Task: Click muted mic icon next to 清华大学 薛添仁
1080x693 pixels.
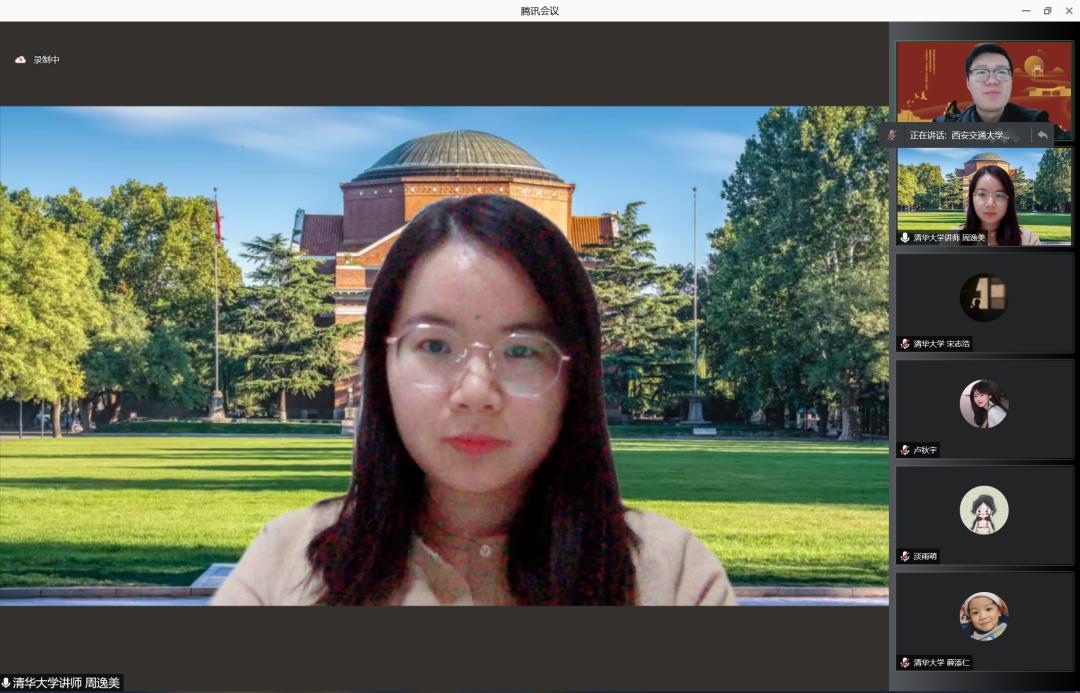Action: (905, 662)
